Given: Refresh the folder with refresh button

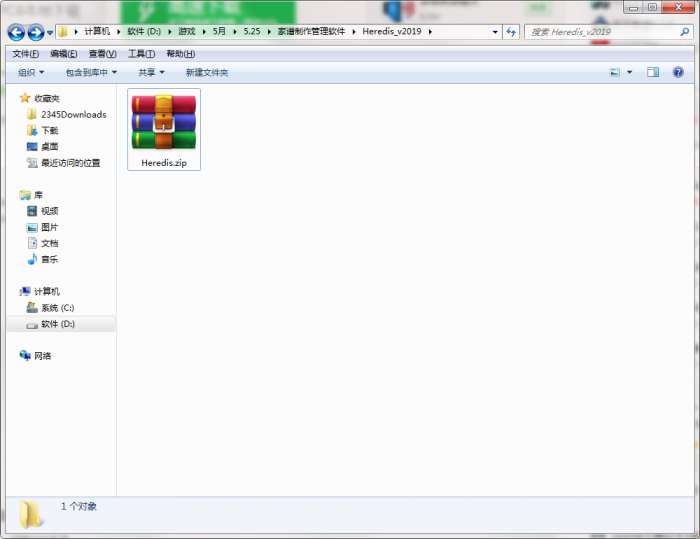Looking at the screenshot, I should [x=511, y=32].
